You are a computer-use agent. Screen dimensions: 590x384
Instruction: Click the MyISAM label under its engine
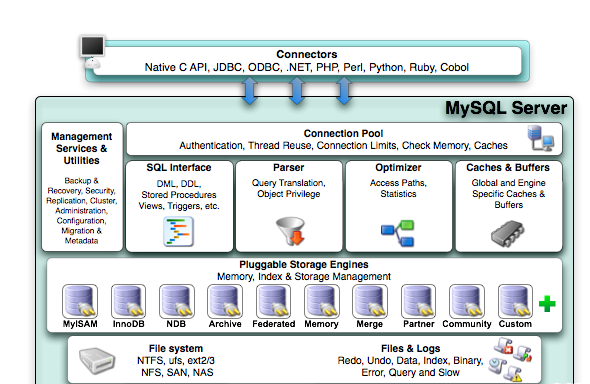click(80, 324)
